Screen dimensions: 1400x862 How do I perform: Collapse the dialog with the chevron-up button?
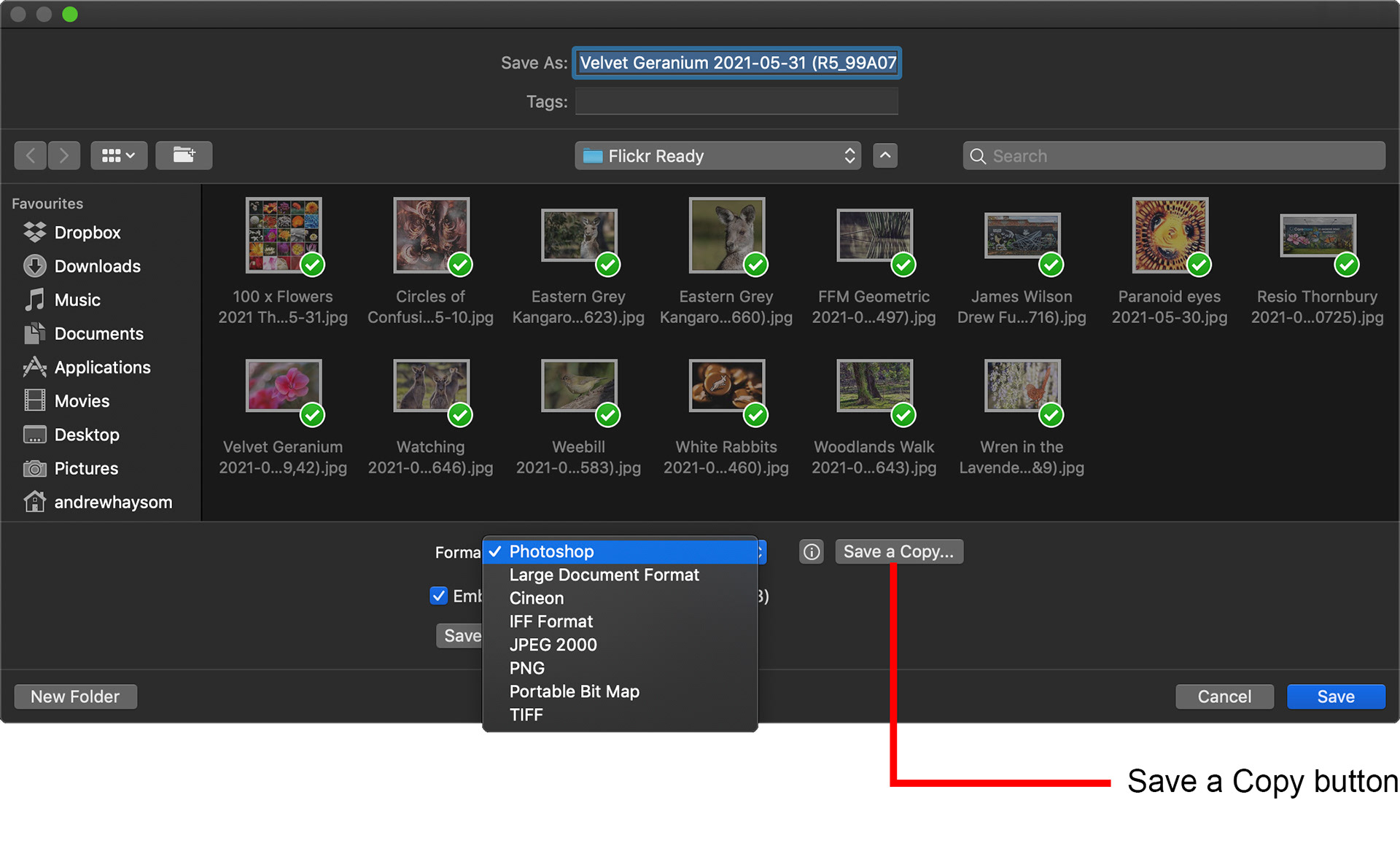coord(885,155)
